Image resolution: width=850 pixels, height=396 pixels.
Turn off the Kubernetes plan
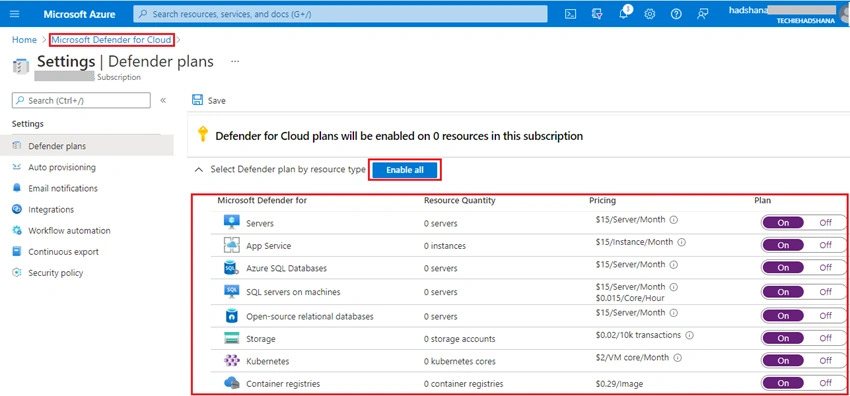click(825, 360)
